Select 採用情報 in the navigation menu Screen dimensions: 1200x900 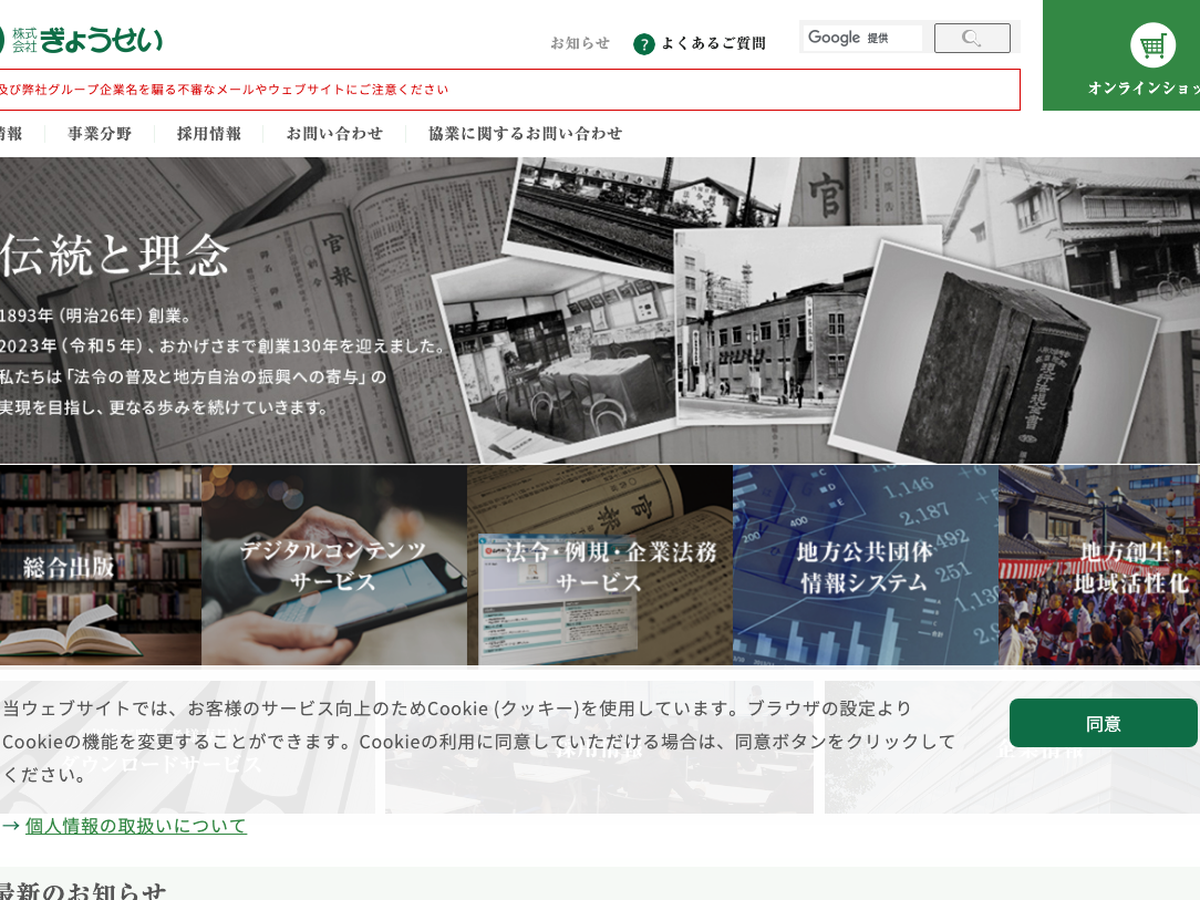click(x=209, y=133)
